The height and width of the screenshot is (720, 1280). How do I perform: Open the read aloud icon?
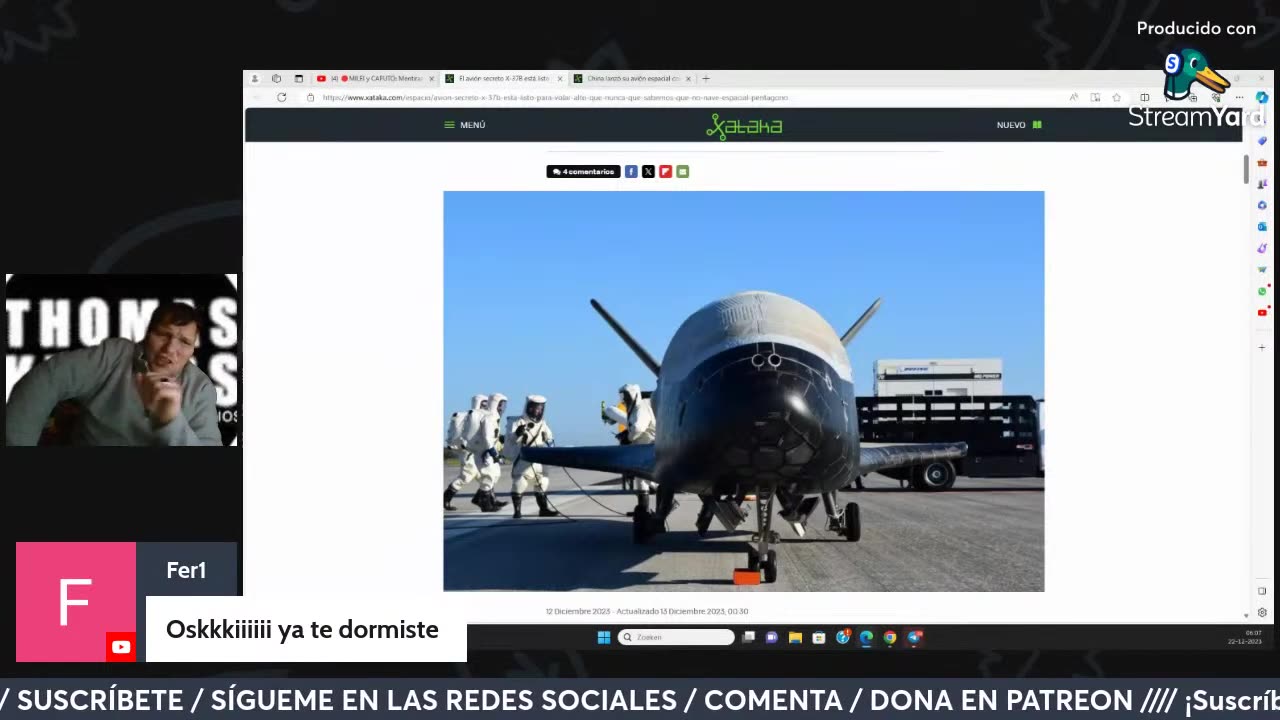click(1074, 97)
